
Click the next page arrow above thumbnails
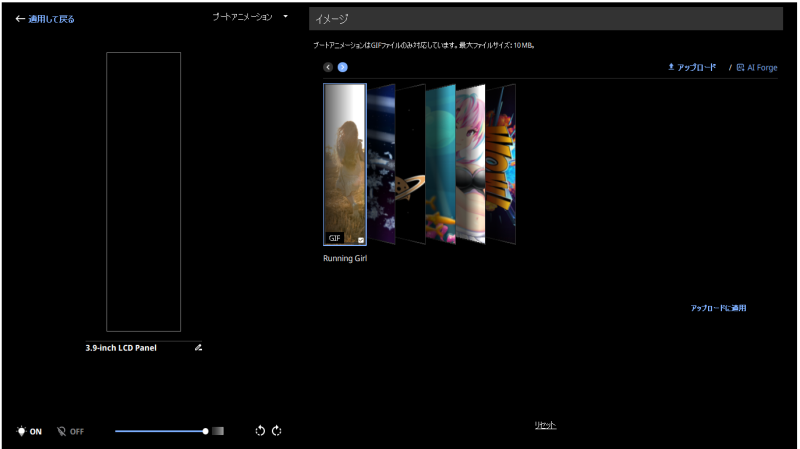point(342,67)
